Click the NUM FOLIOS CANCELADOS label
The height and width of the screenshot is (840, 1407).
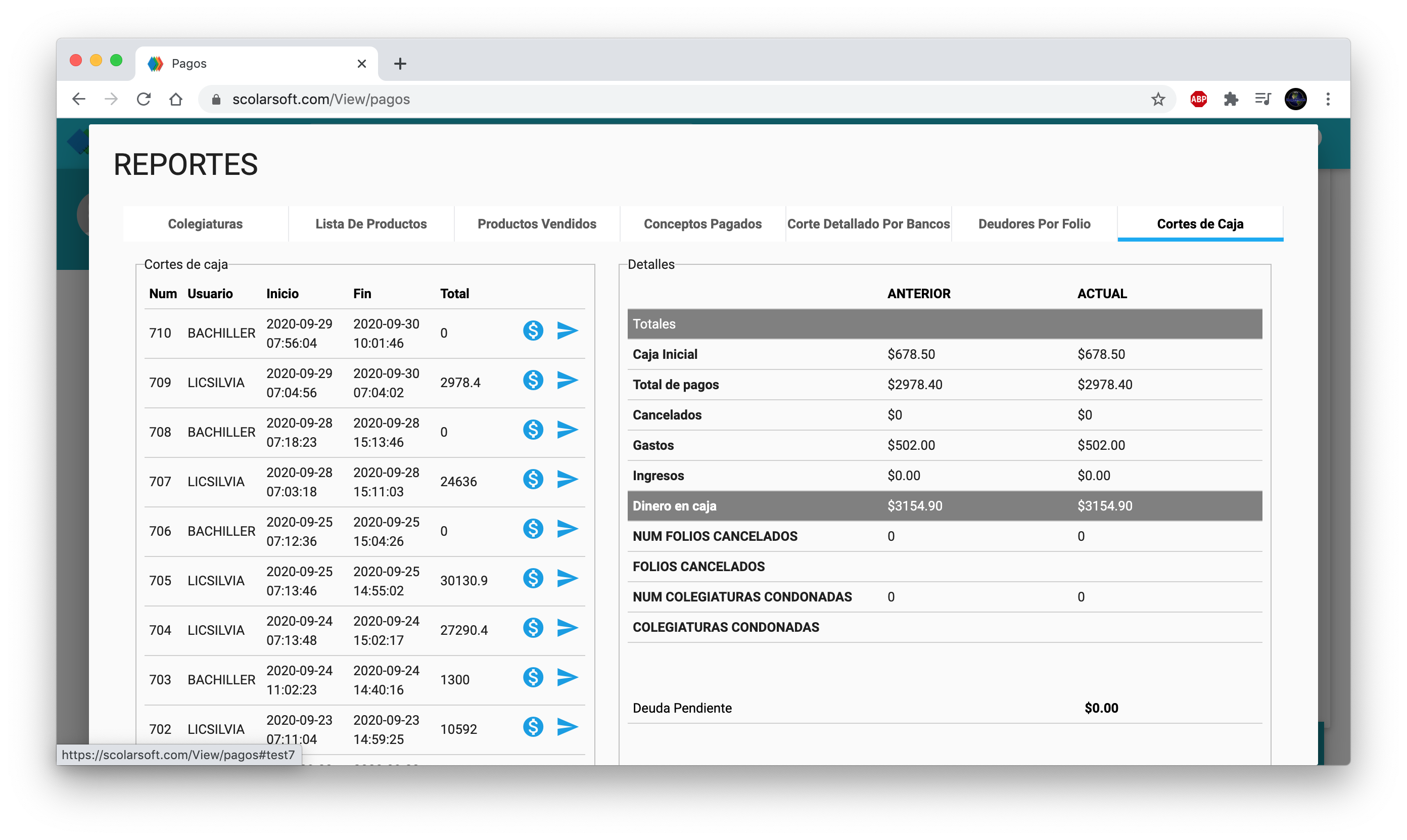[x=715, y=537]
